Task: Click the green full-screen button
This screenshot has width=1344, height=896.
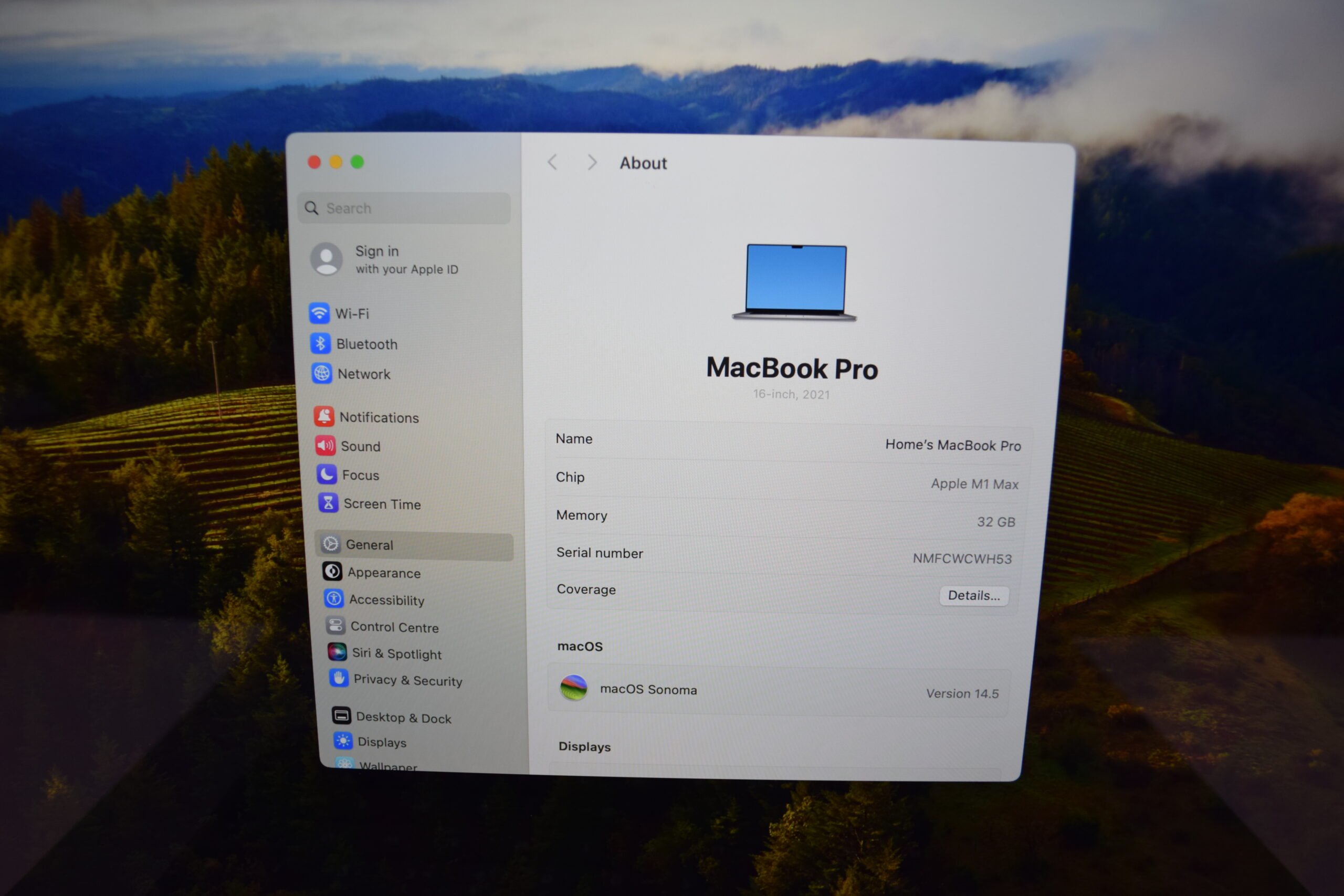Action: (x=357, y=162)
